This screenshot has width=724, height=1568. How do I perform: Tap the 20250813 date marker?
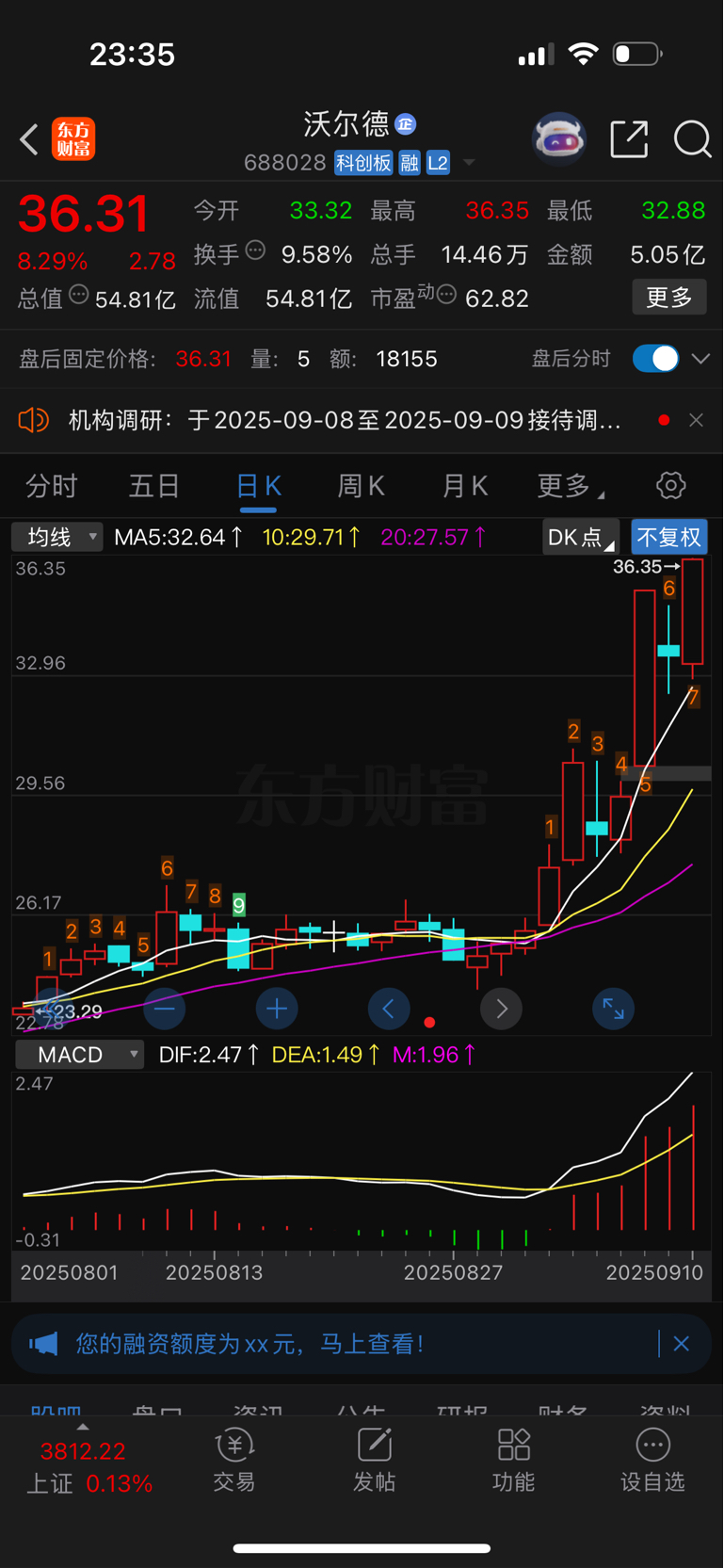pos(214,1272)
